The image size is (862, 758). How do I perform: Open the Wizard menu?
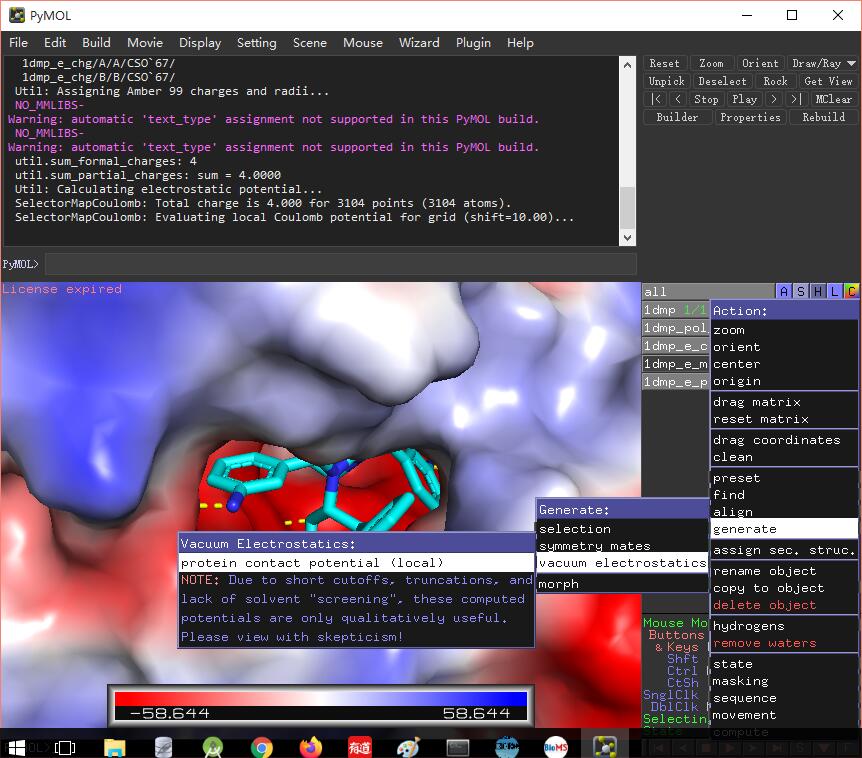419,43
